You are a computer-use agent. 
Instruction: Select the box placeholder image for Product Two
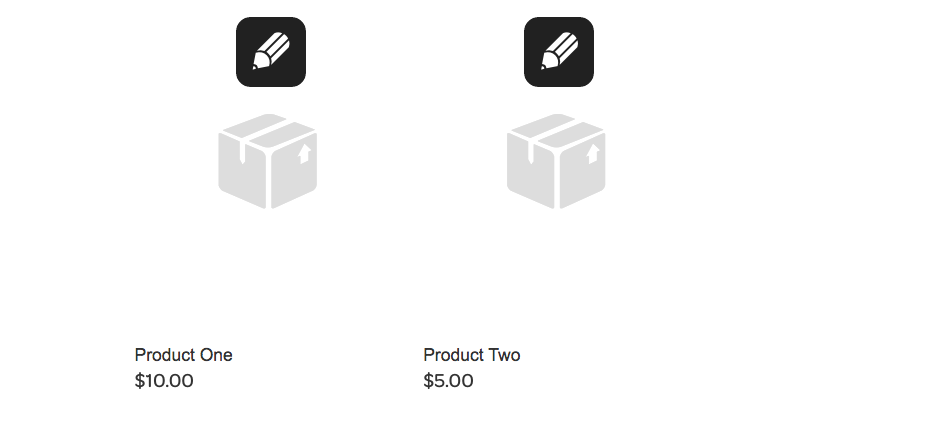556,161
